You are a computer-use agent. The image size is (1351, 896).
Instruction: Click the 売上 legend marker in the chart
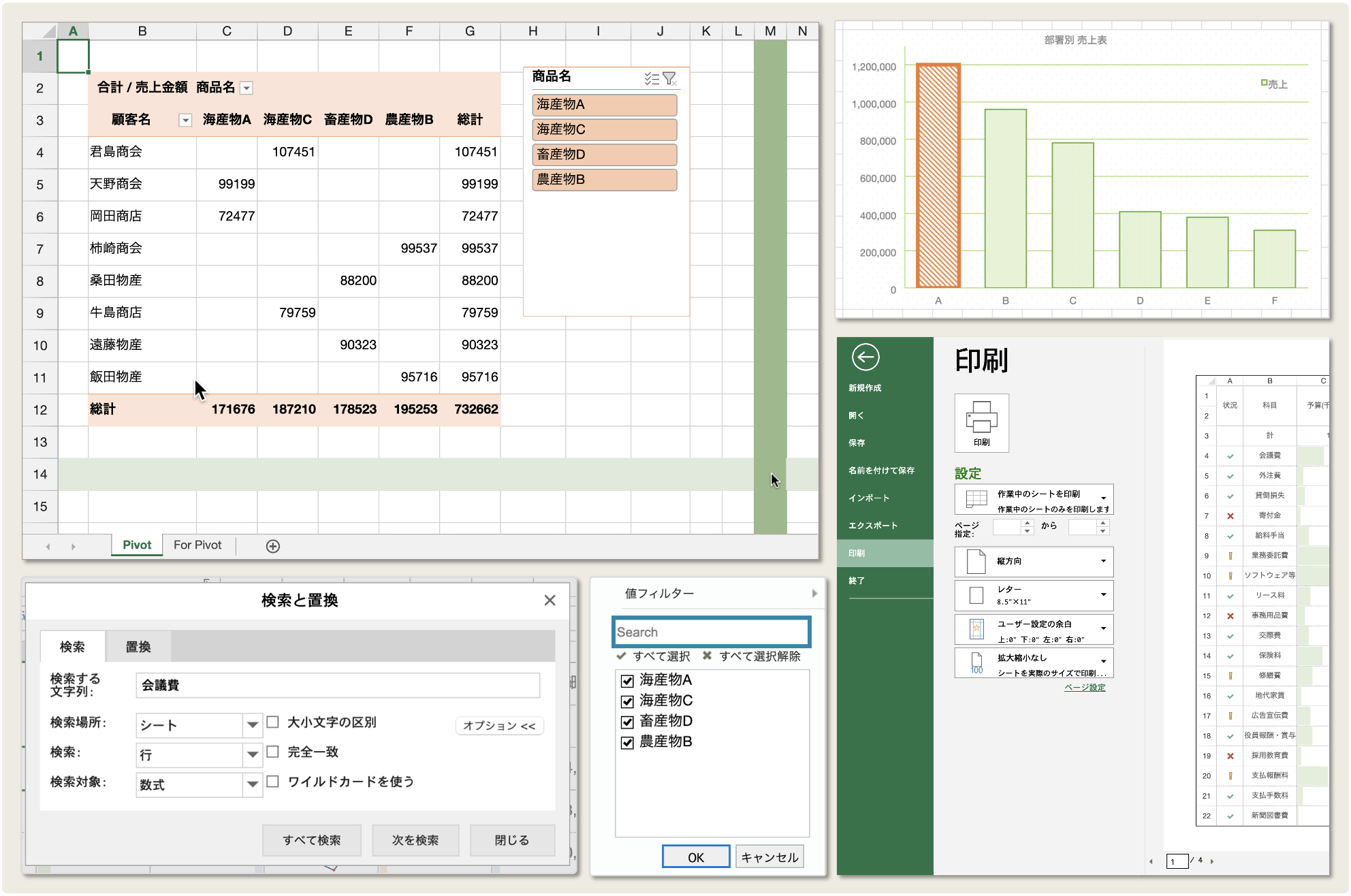point(1264,83)
